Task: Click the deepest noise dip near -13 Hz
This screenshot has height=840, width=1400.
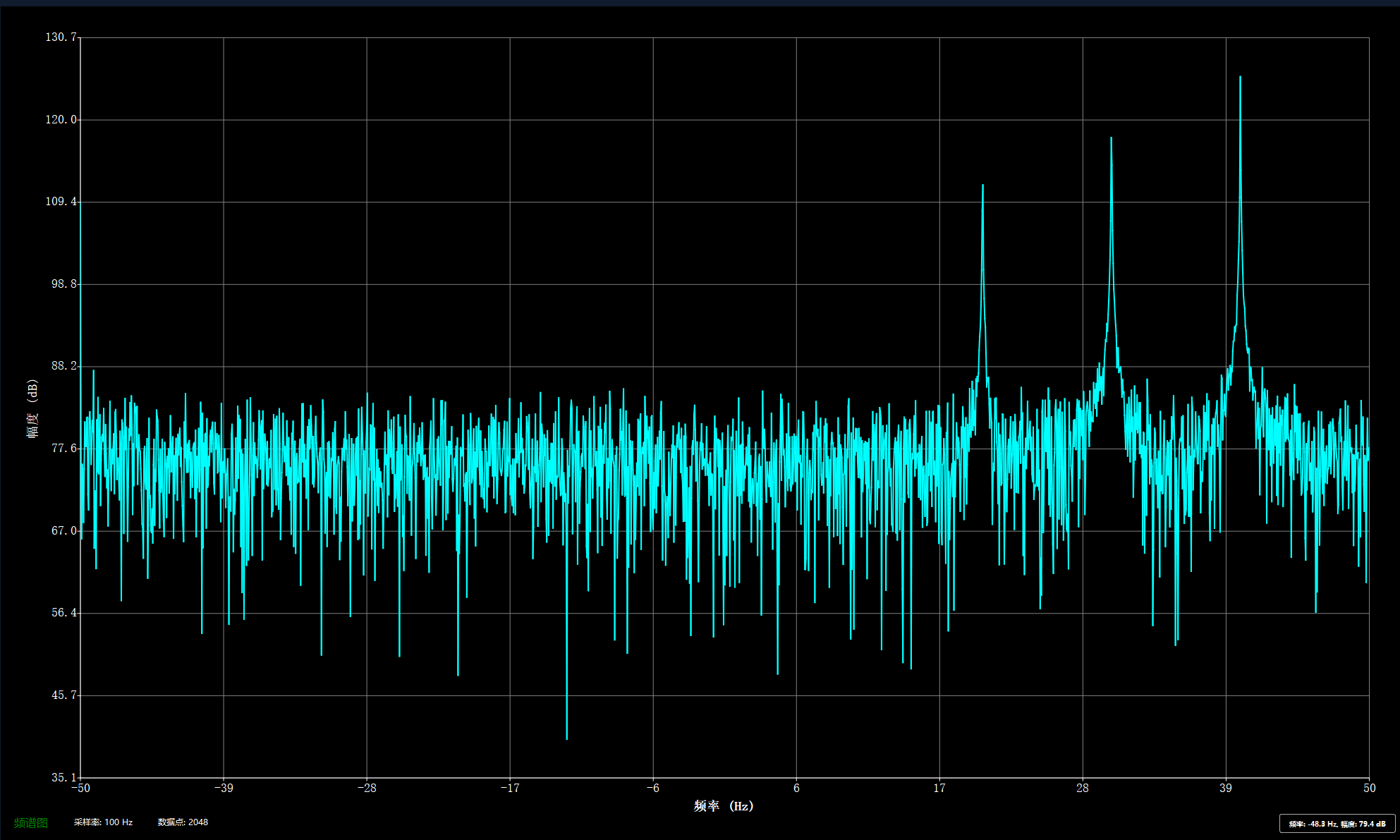Action: click(566, 737)
